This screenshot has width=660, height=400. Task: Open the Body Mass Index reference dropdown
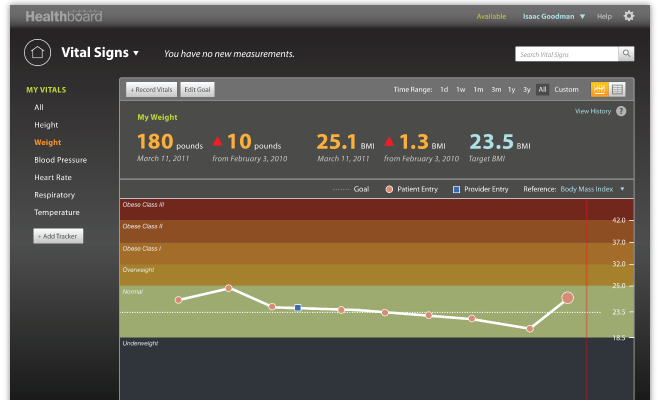[592, 188]
